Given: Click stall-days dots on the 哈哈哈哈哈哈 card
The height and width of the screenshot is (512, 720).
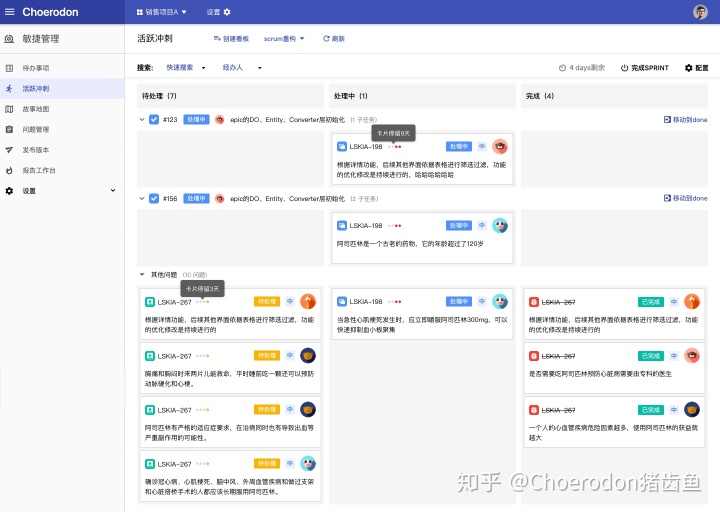Looking at the screenshot, I should click(394, 147).
